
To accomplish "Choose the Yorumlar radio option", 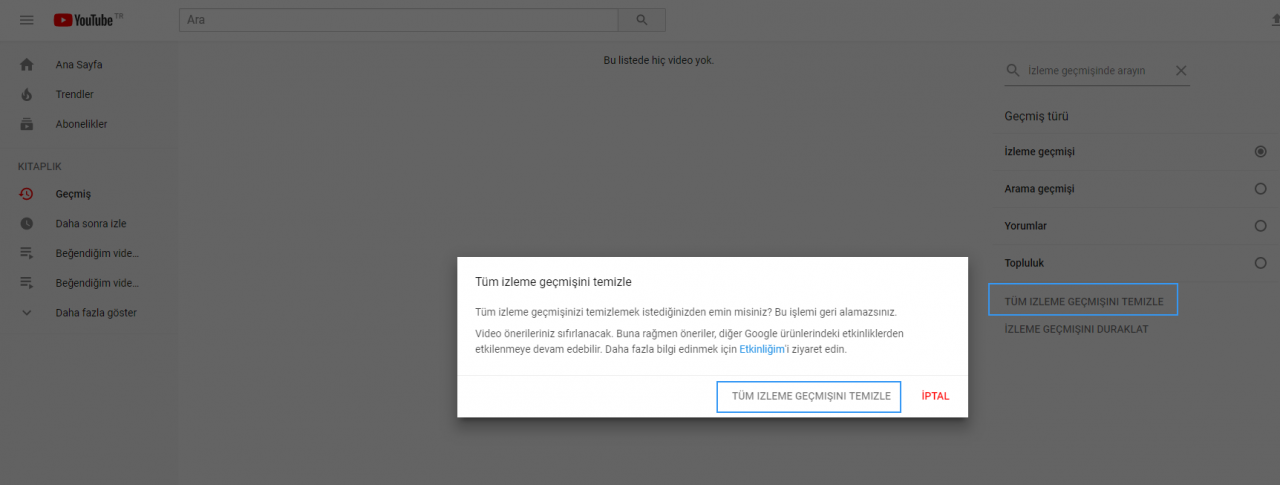I will click(1260, 226).
